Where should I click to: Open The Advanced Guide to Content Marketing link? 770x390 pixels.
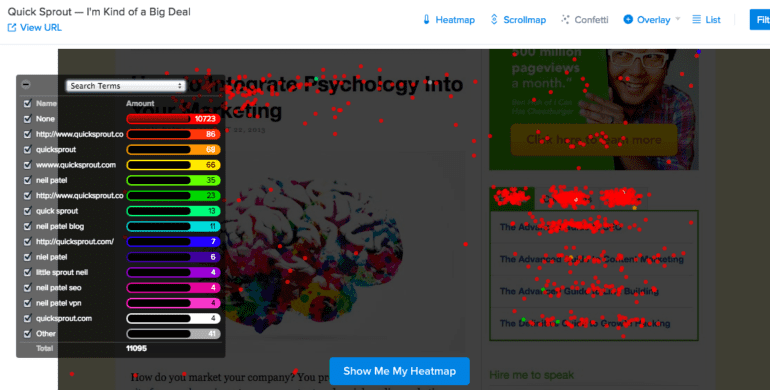pos(591,259)
